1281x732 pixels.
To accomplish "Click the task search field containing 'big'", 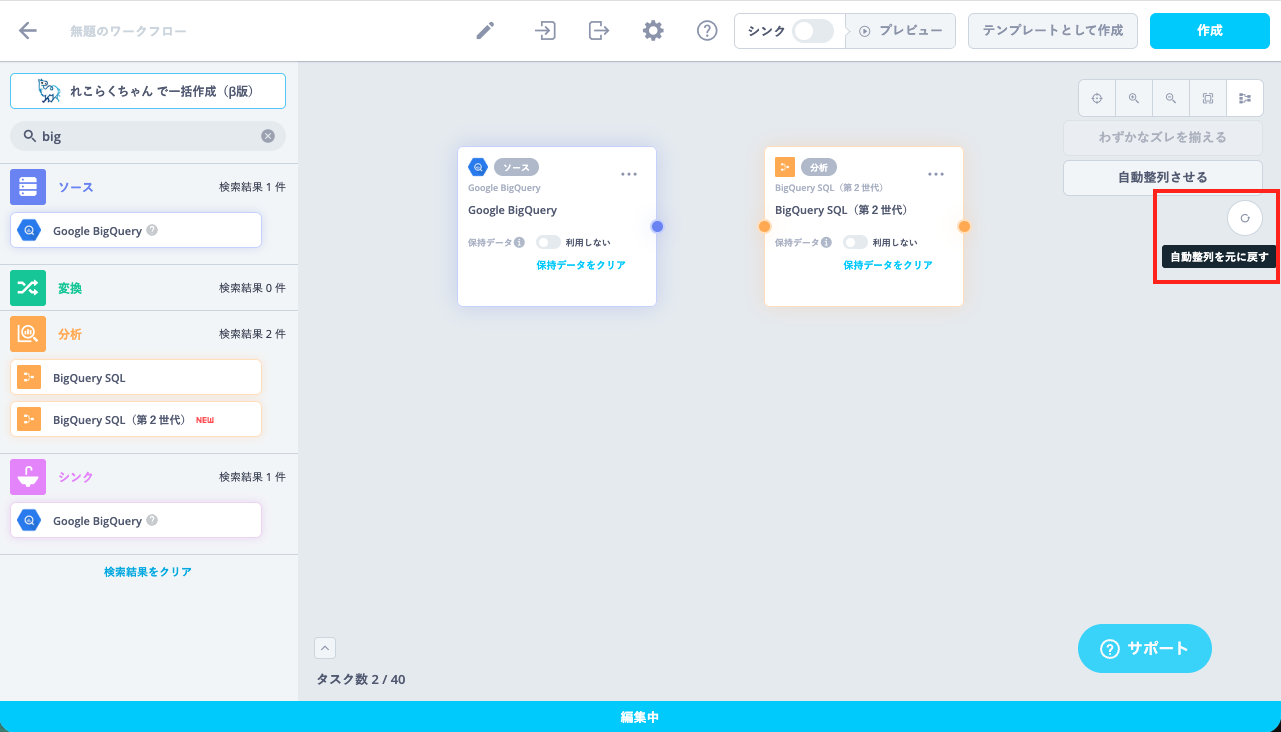I will pos(148,136).
